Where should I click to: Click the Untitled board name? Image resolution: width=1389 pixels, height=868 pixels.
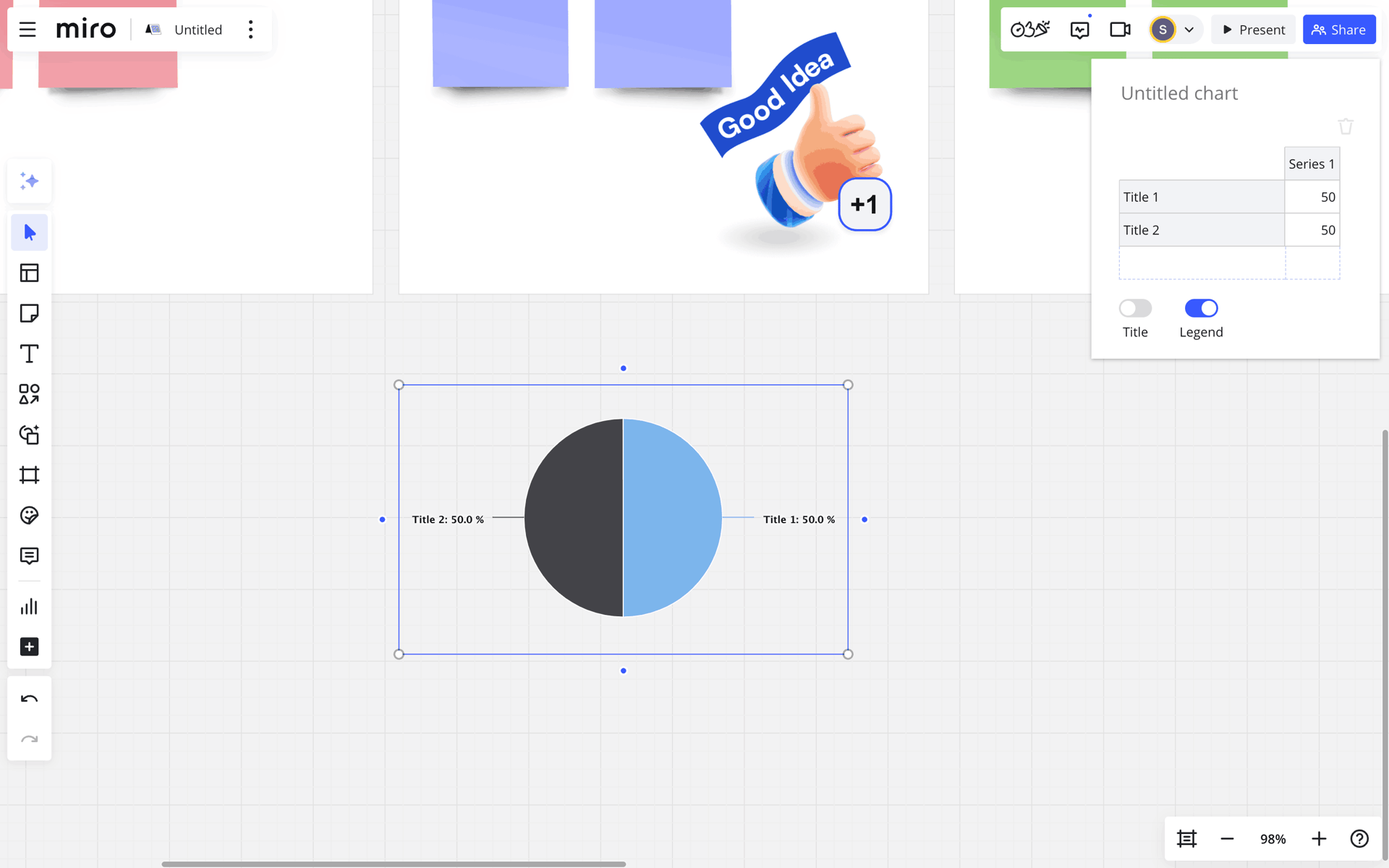[x=198, y=30]
